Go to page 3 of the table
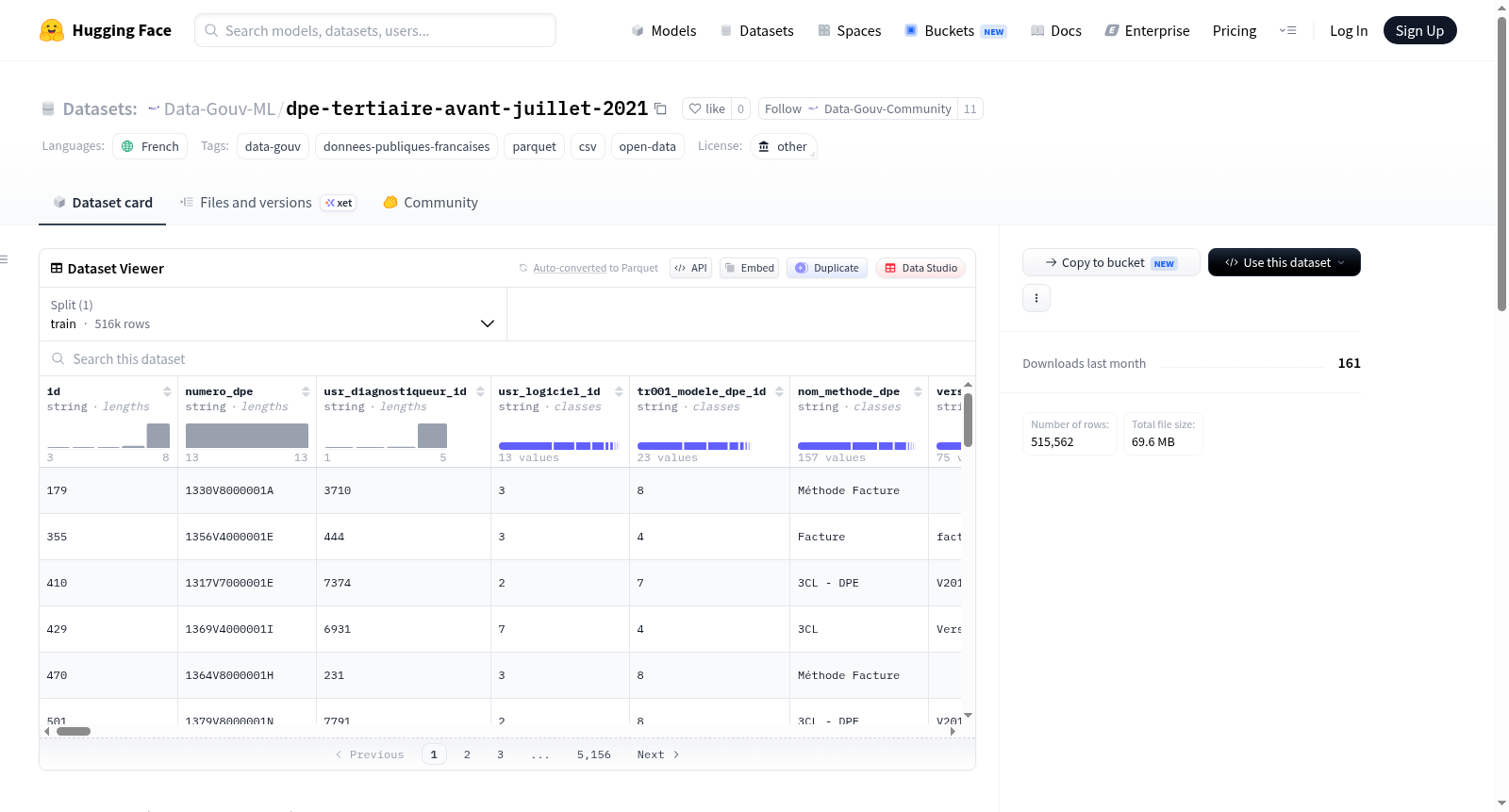The image size is (1509, 812). 500,754
